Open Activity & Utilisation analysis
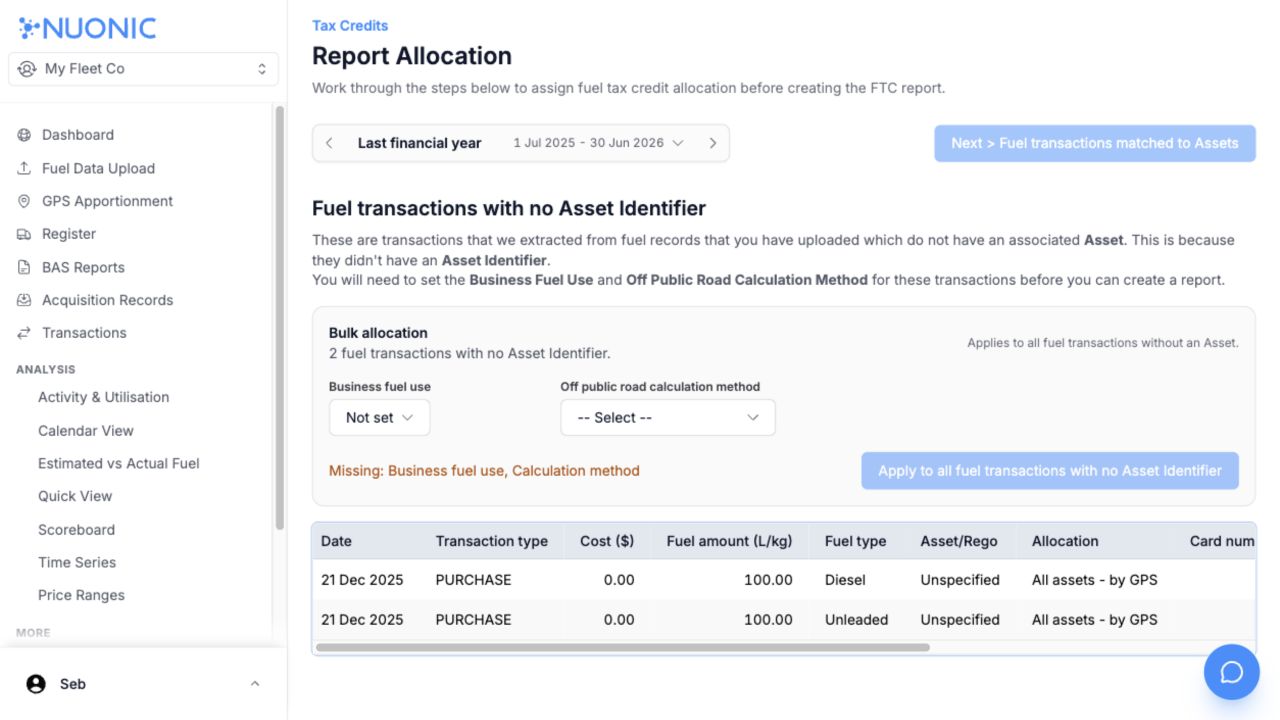1280x720 pixels. pyautogui.click(x=103, y=397)
